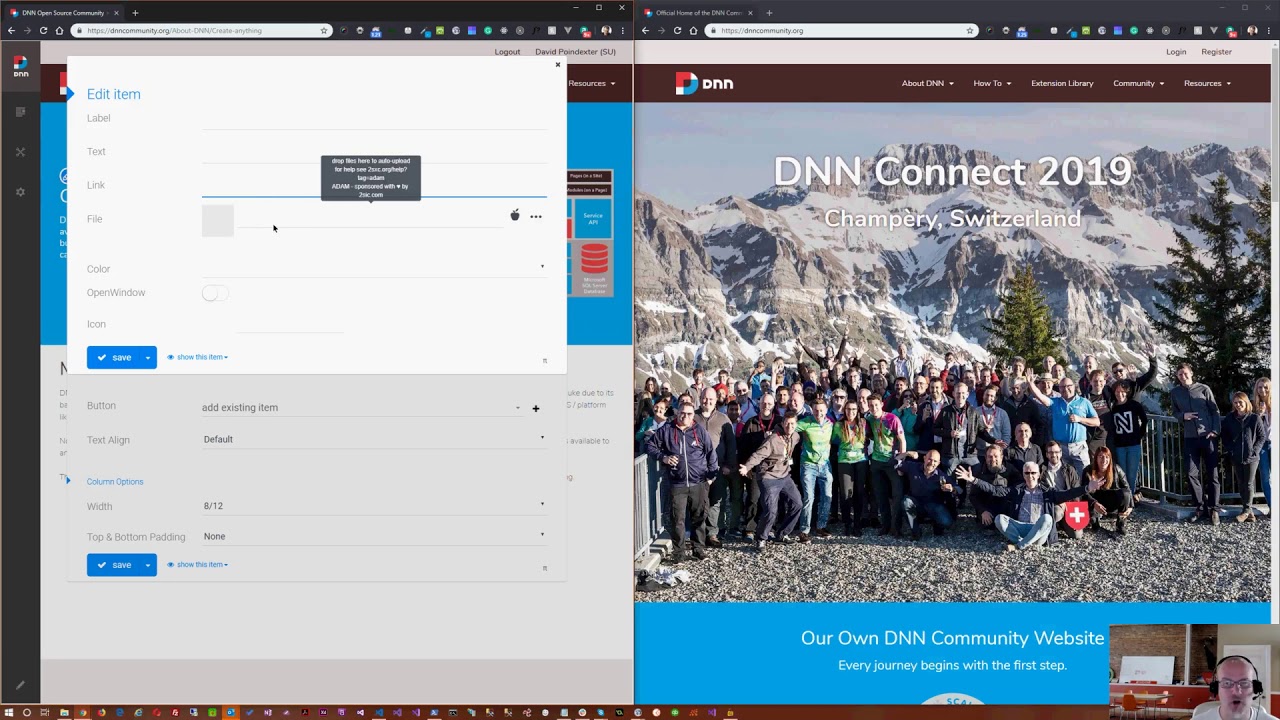1280x720 pixels.
Task: Click the DNN logo in right browser window
Action: (x=704, y=84)
